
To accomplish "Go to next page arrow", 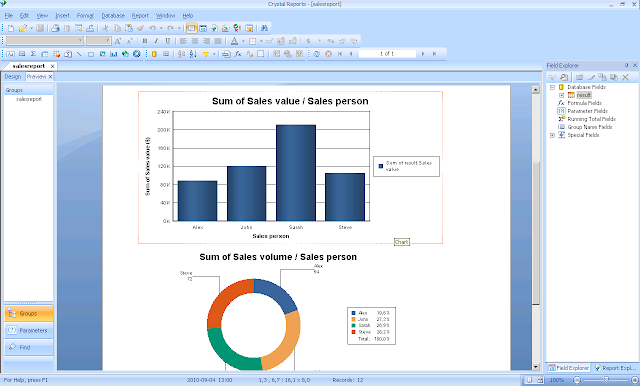I will [x=423, y=54].
